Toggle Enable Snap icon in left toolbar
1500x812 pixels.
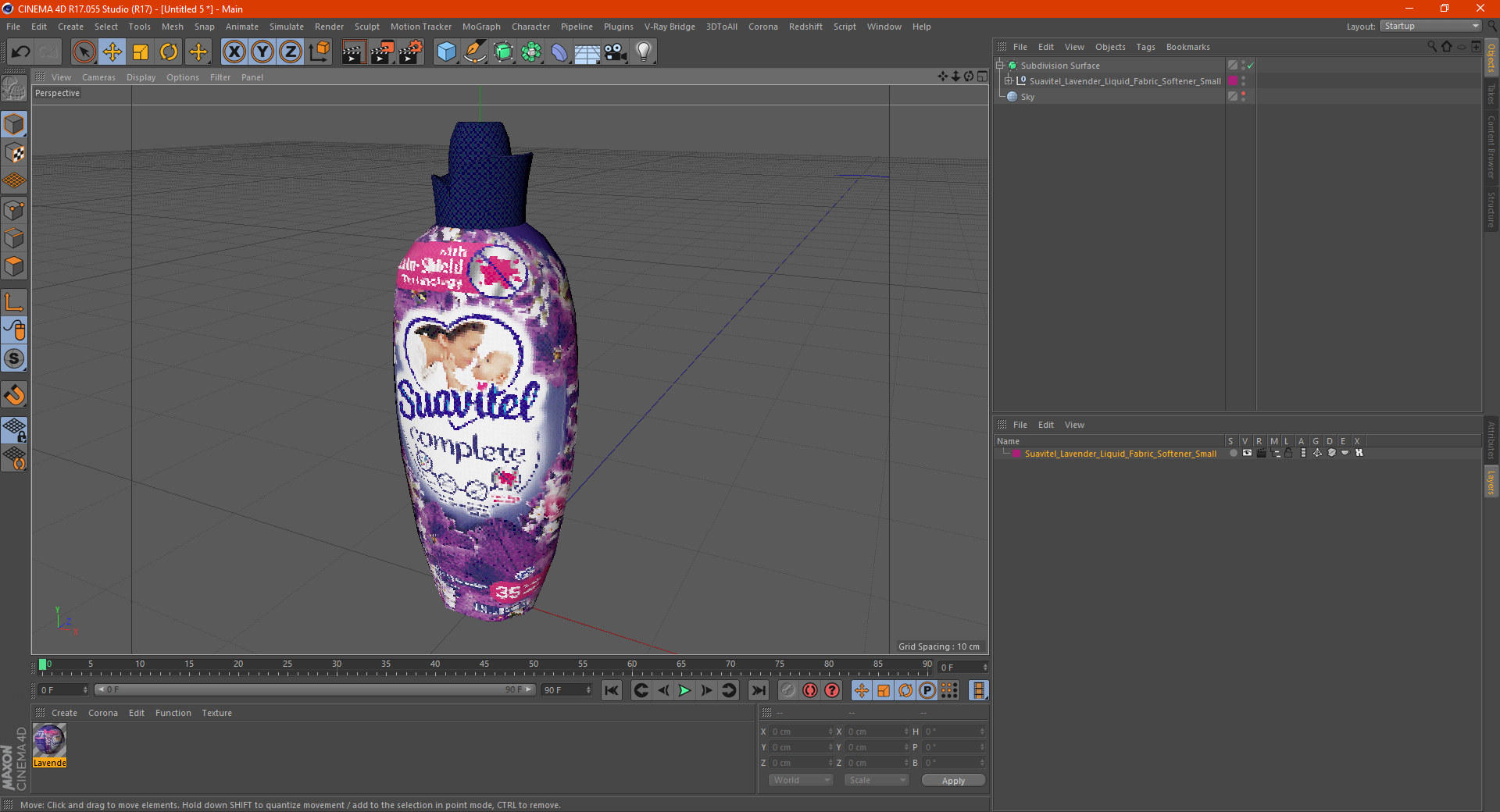pos(14,395)
